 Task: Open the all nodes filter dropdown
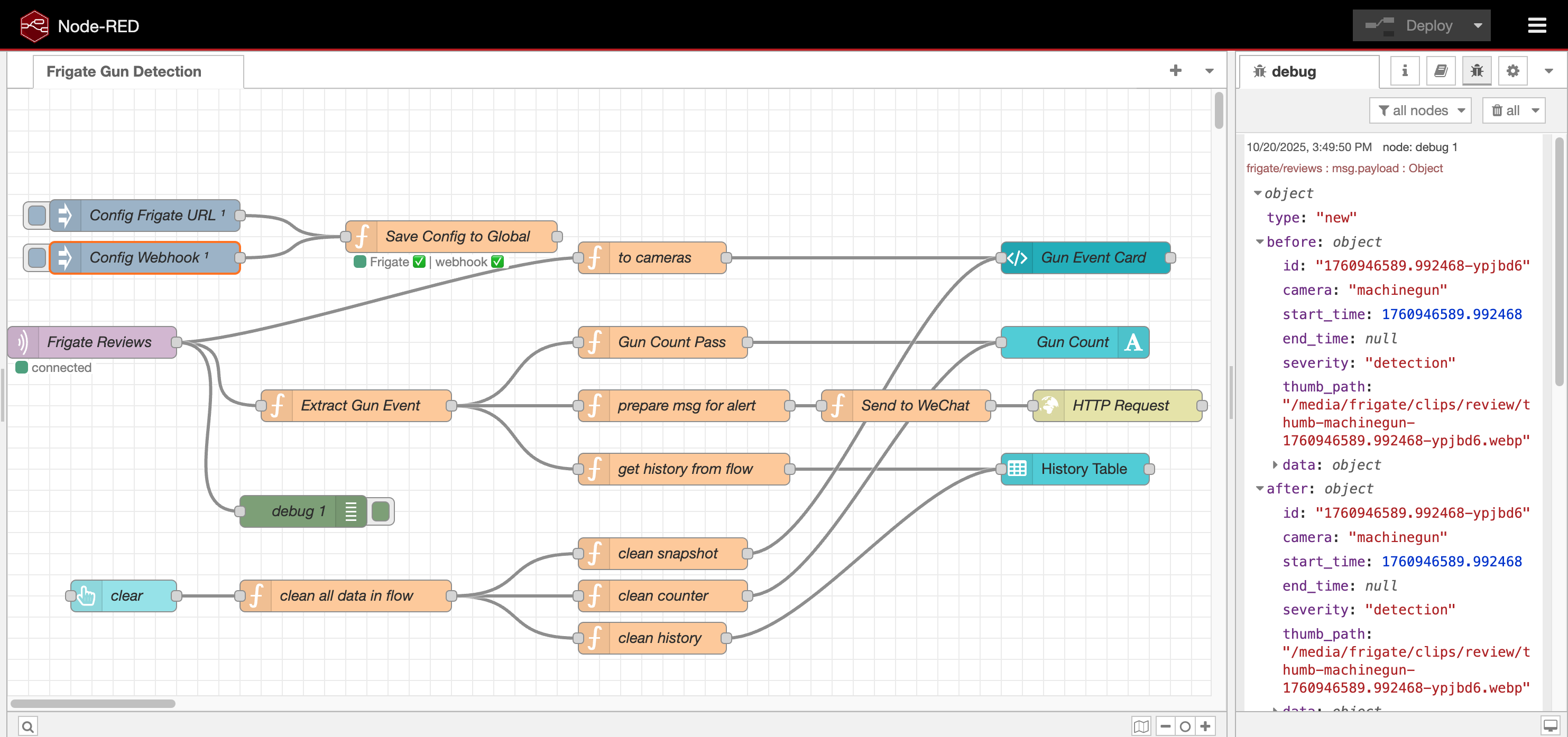click(x=1420, y=110)
